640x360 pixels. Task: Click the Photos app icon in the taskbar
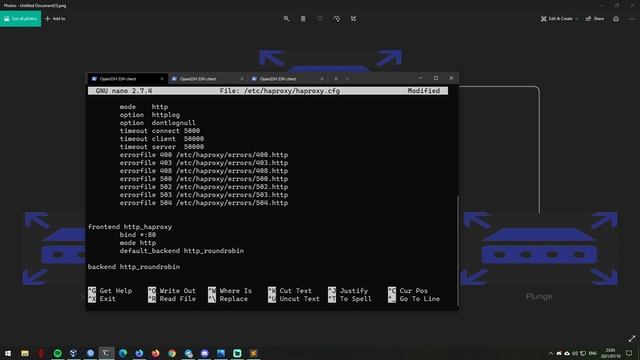pyautogui.click(x=221, y=353)
